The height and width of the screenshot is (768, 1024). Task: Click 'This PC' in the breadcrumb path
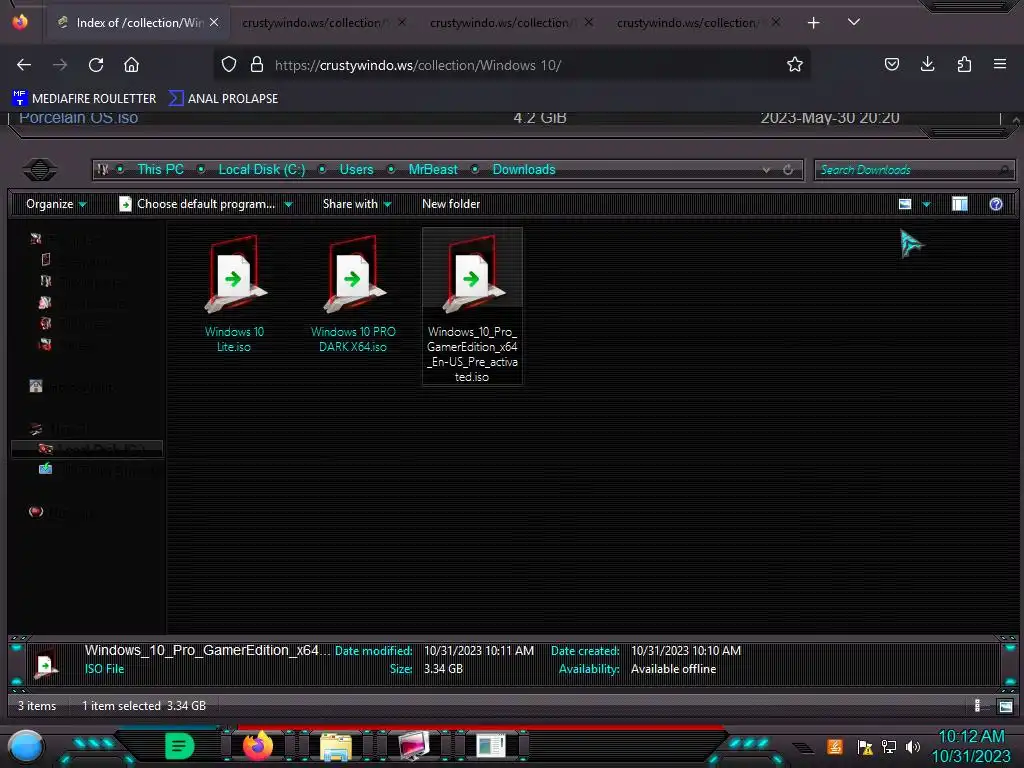pos(160,169)
